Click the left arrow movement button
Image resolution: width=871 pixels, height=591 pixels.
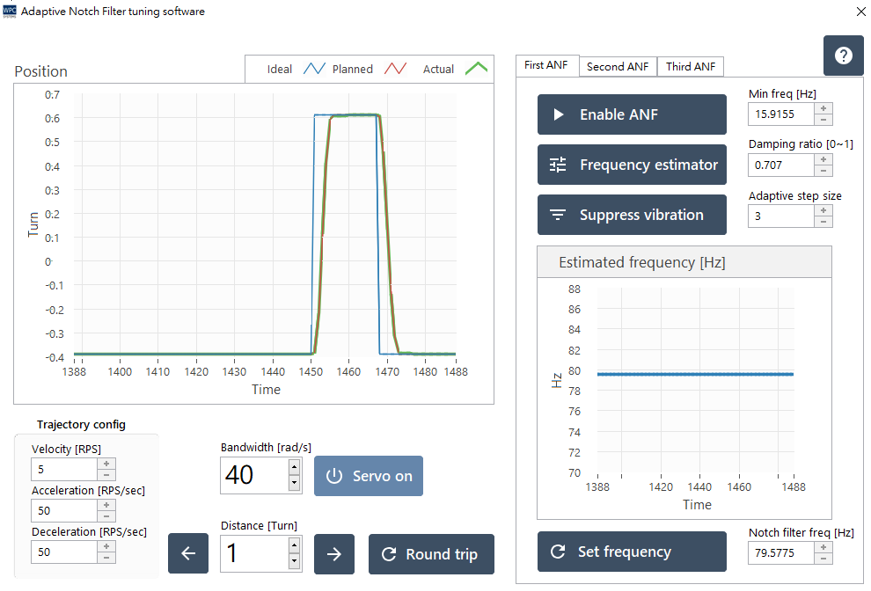pyautogui.click(x=188, y=553)
